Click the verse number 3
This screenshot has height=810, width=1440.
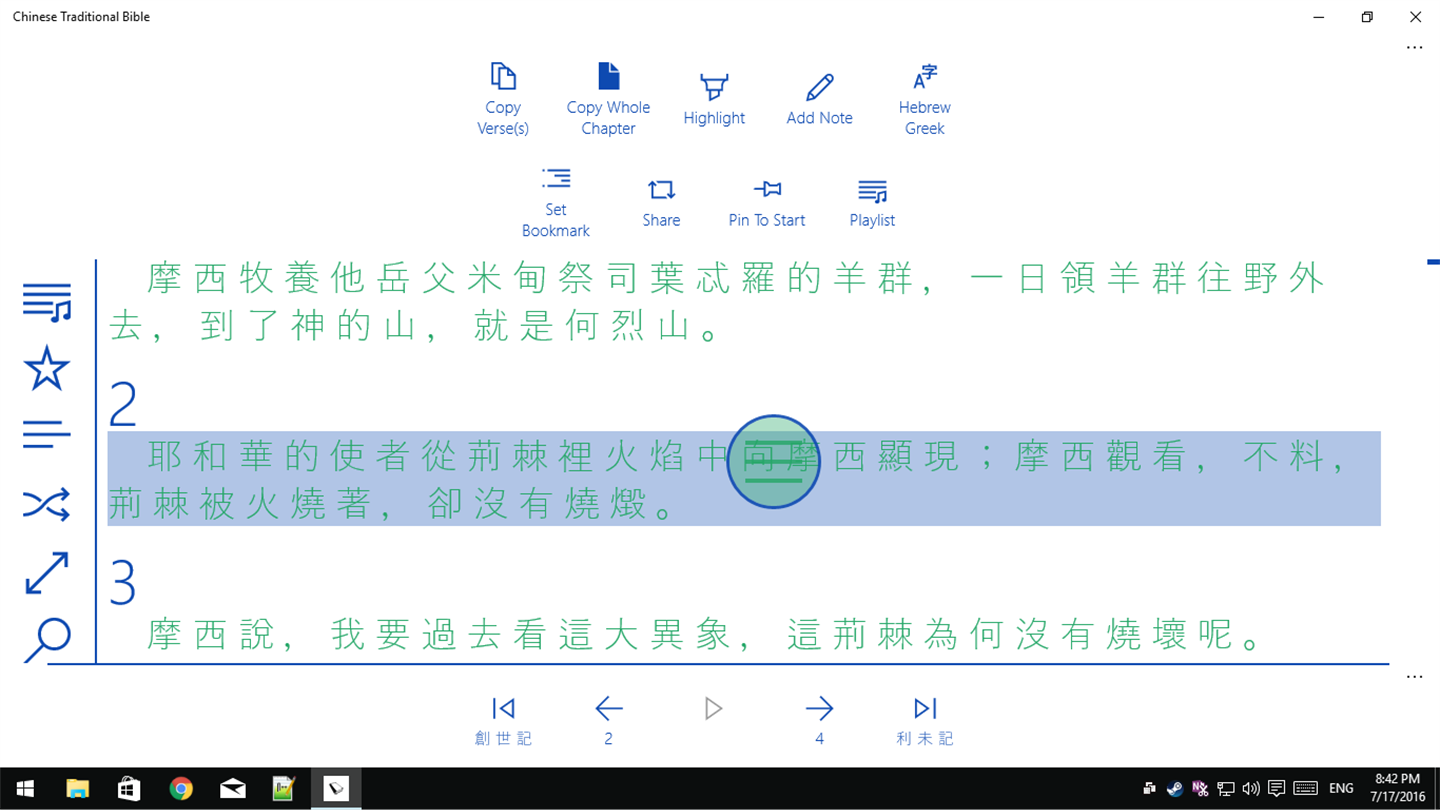tap(122, 583)
